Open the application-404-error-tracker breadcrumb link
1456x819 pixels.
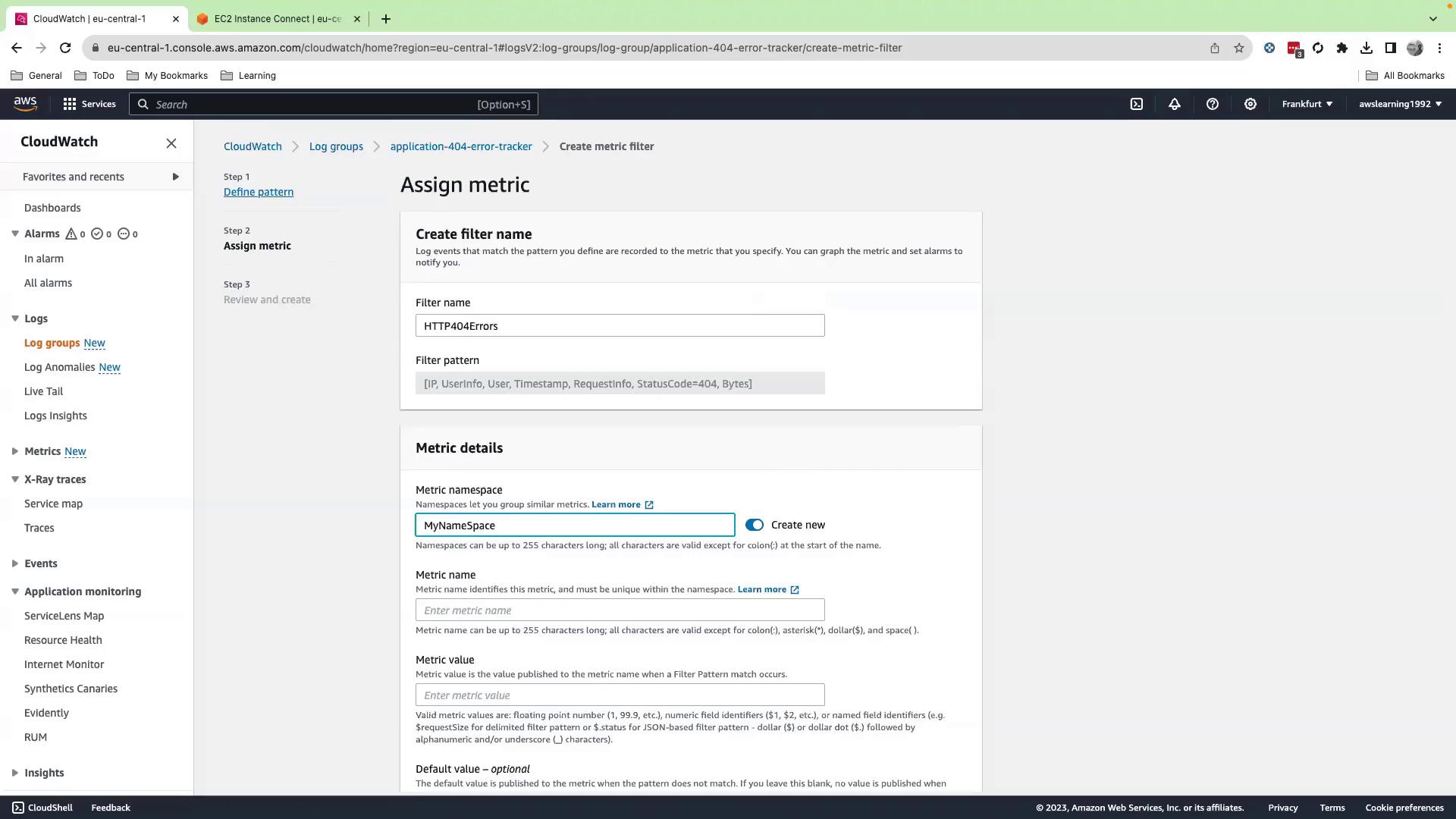pyautogui.click(x=460, y=146)
